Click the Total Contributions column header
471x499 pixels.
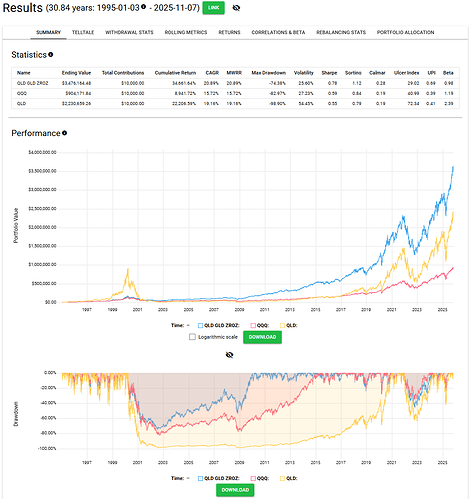point(123,73)
